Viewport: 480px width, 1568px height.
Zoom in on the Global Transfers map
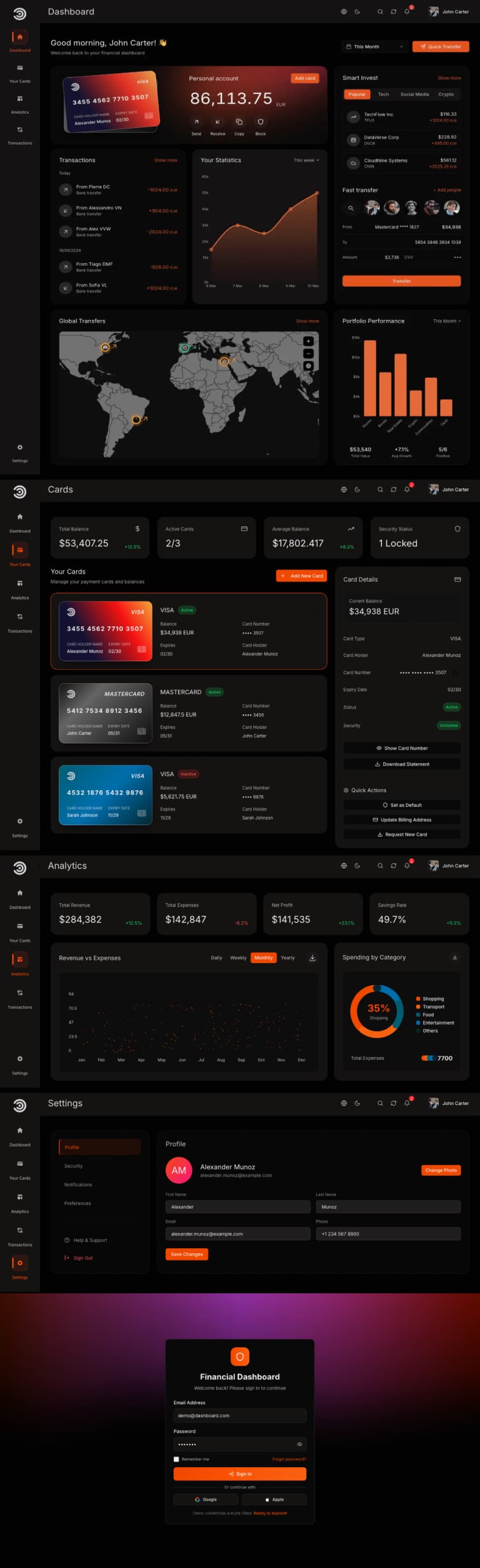pyautogui.click(x=308, y=341)
